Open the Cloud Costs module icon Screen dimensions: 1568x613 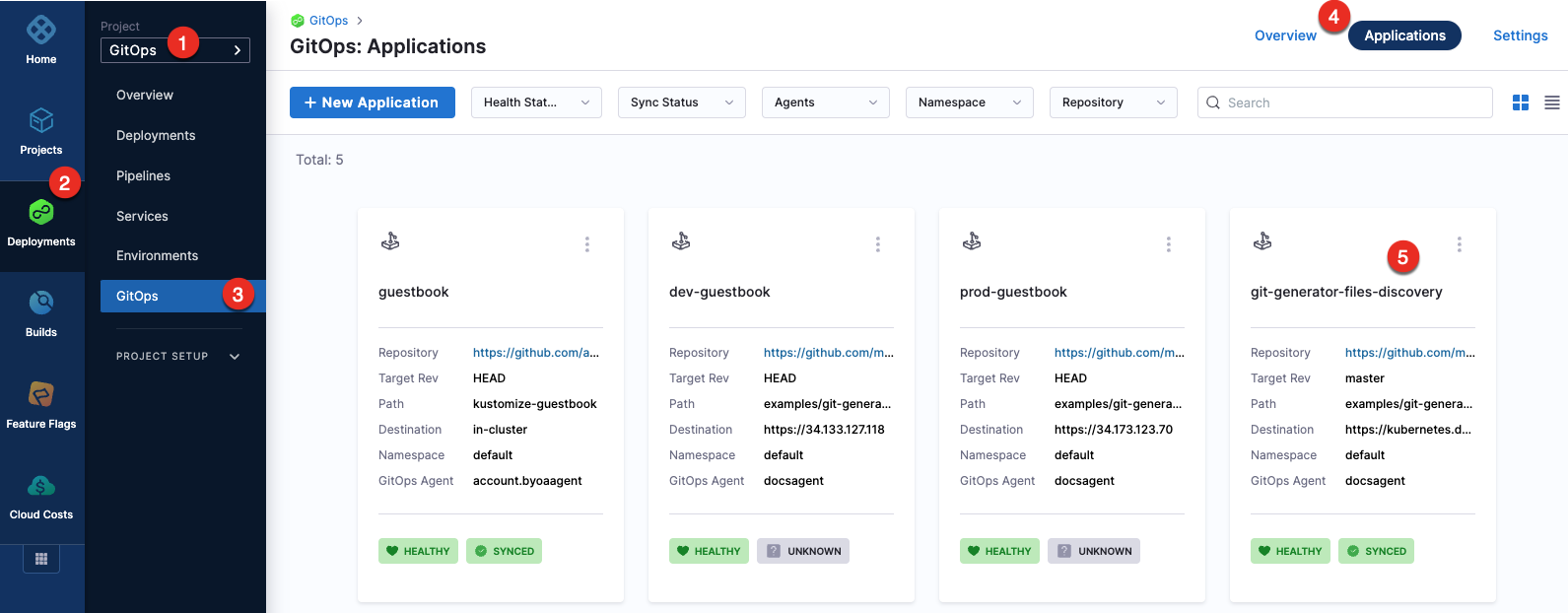click(x=41, y=485)
